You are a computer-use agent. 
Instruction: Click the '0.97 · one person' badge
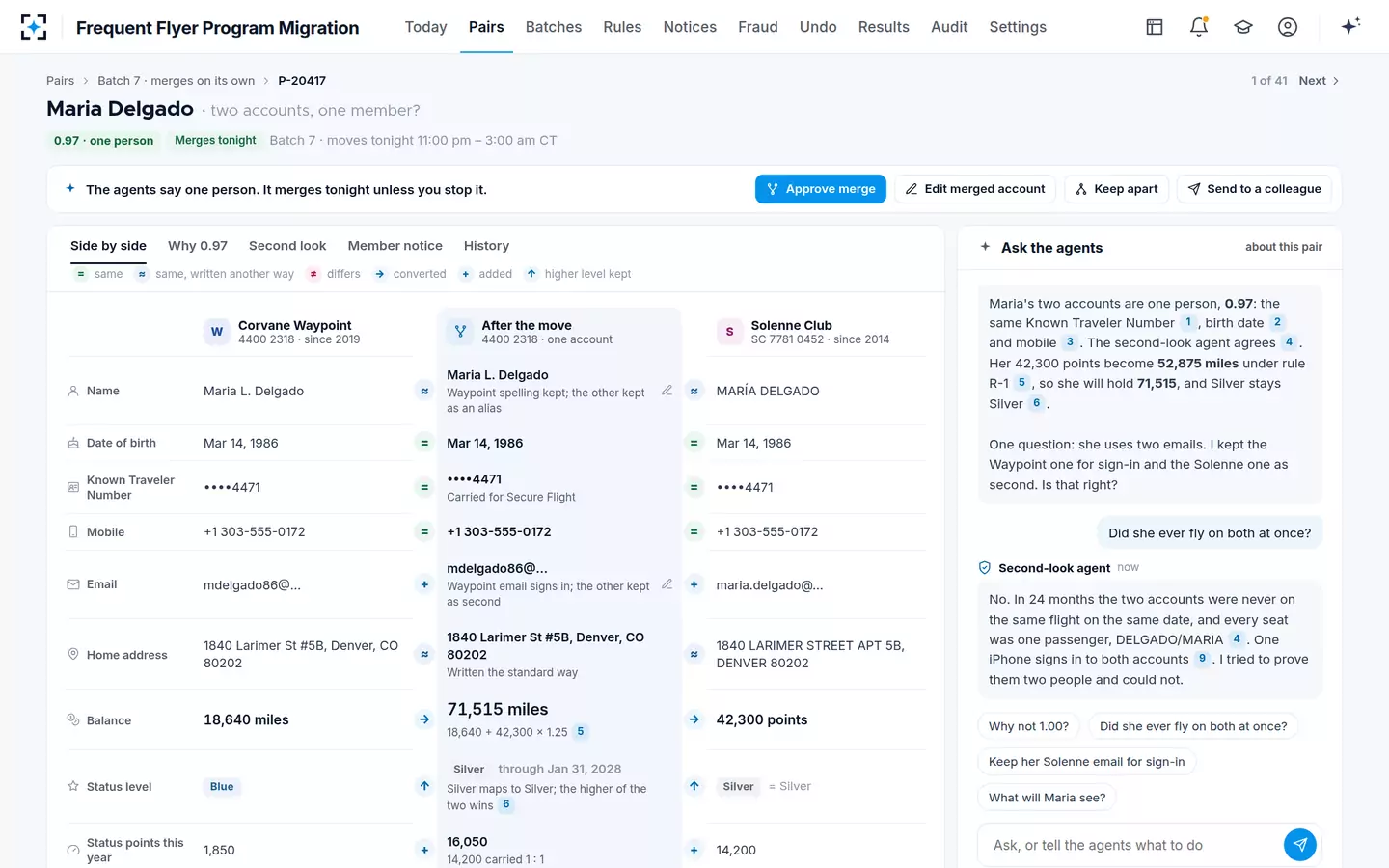(x=103, y=141)
